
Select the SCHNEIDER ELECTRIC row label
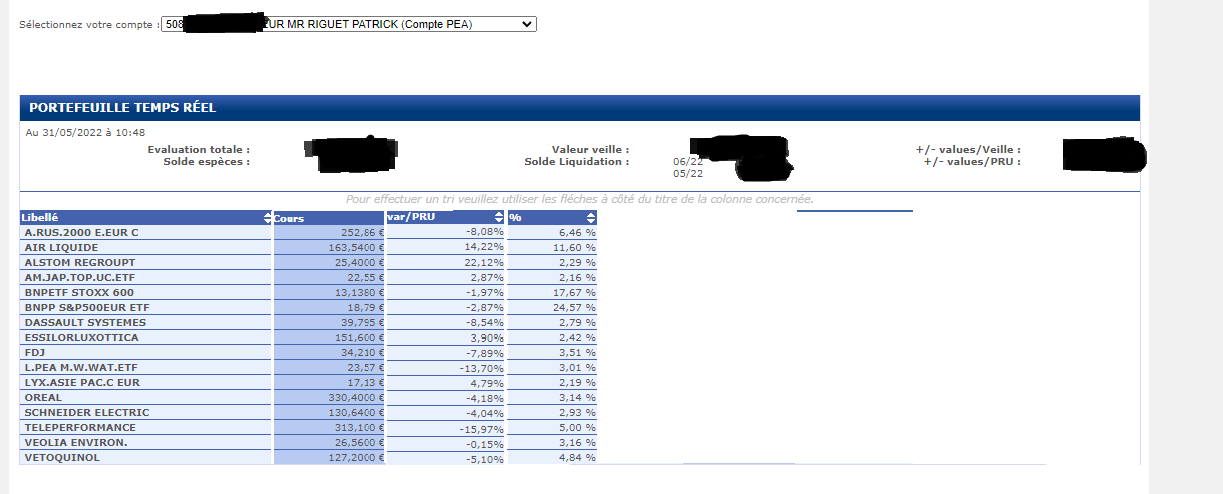point(87,412)
